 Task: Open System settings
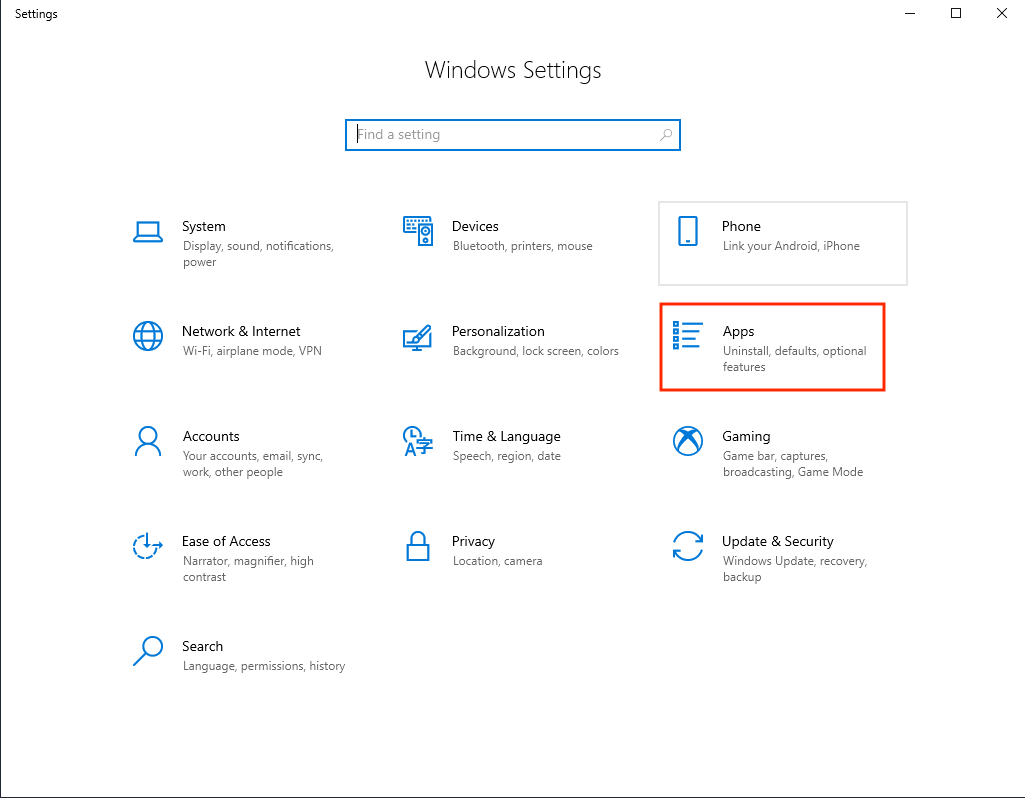tap(204, 226)
